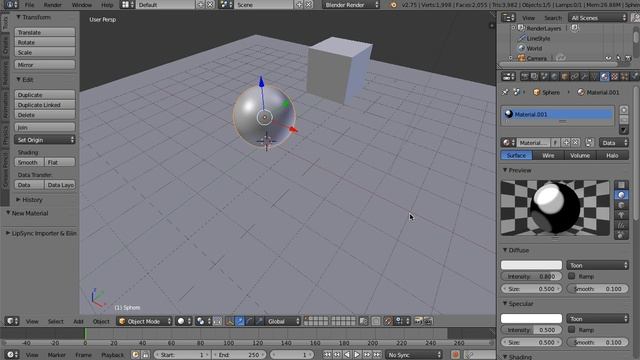Toggle Camera selectability cursor in outliner
Viewport: 640px width, 360px height.
[618, 59]
